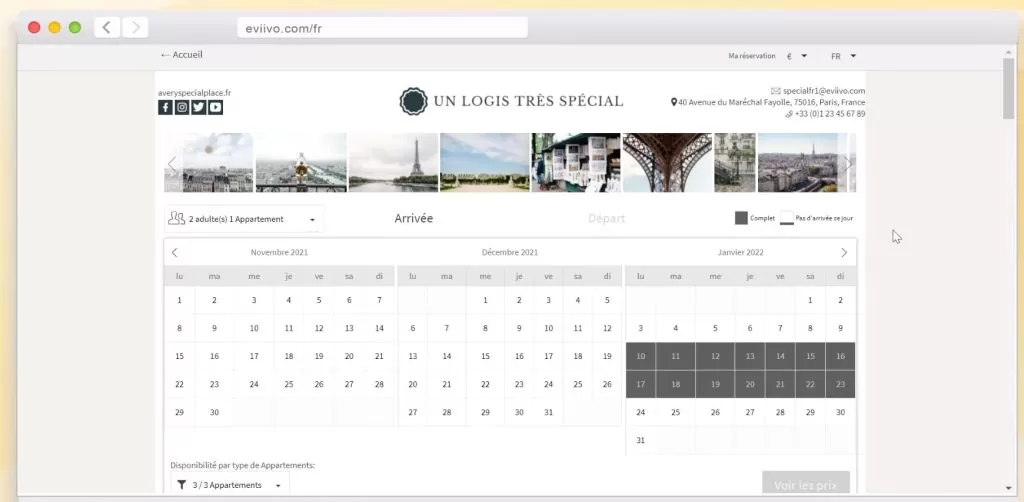Click the envelope icon beside email address
Screen dimensions: 1024x502
point(776,91)
